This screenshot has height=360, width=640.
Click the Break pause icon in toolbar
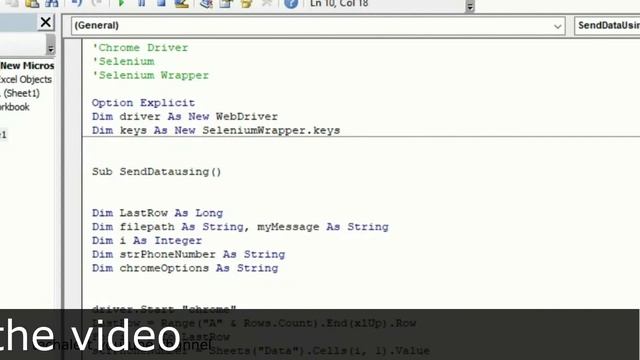[x=141, y=3]
